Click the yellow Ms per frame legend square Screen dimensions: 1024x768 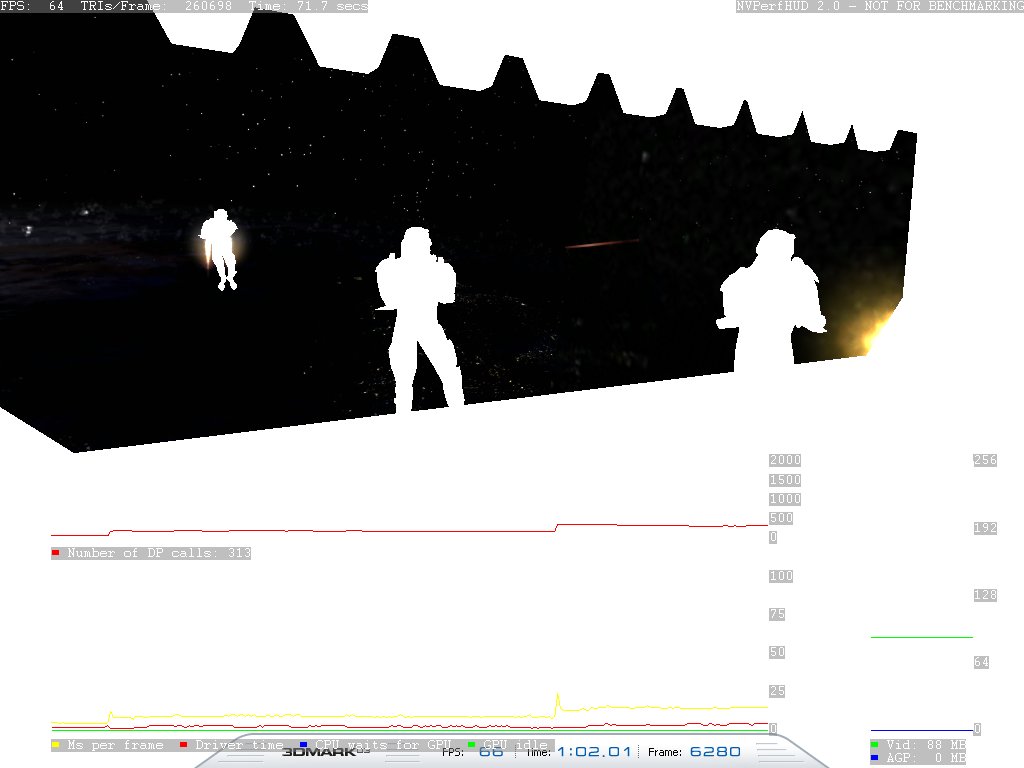click(56, 744)
